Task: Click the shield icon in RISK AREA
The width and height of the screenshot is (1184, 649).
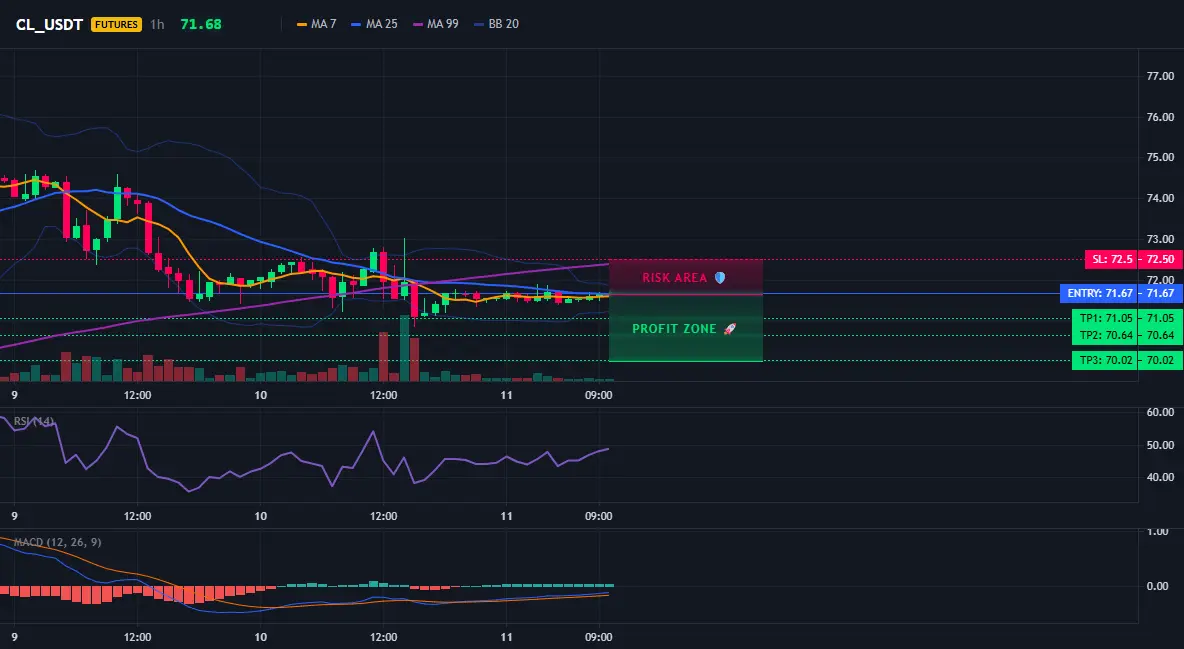Action: pos(720,277)
